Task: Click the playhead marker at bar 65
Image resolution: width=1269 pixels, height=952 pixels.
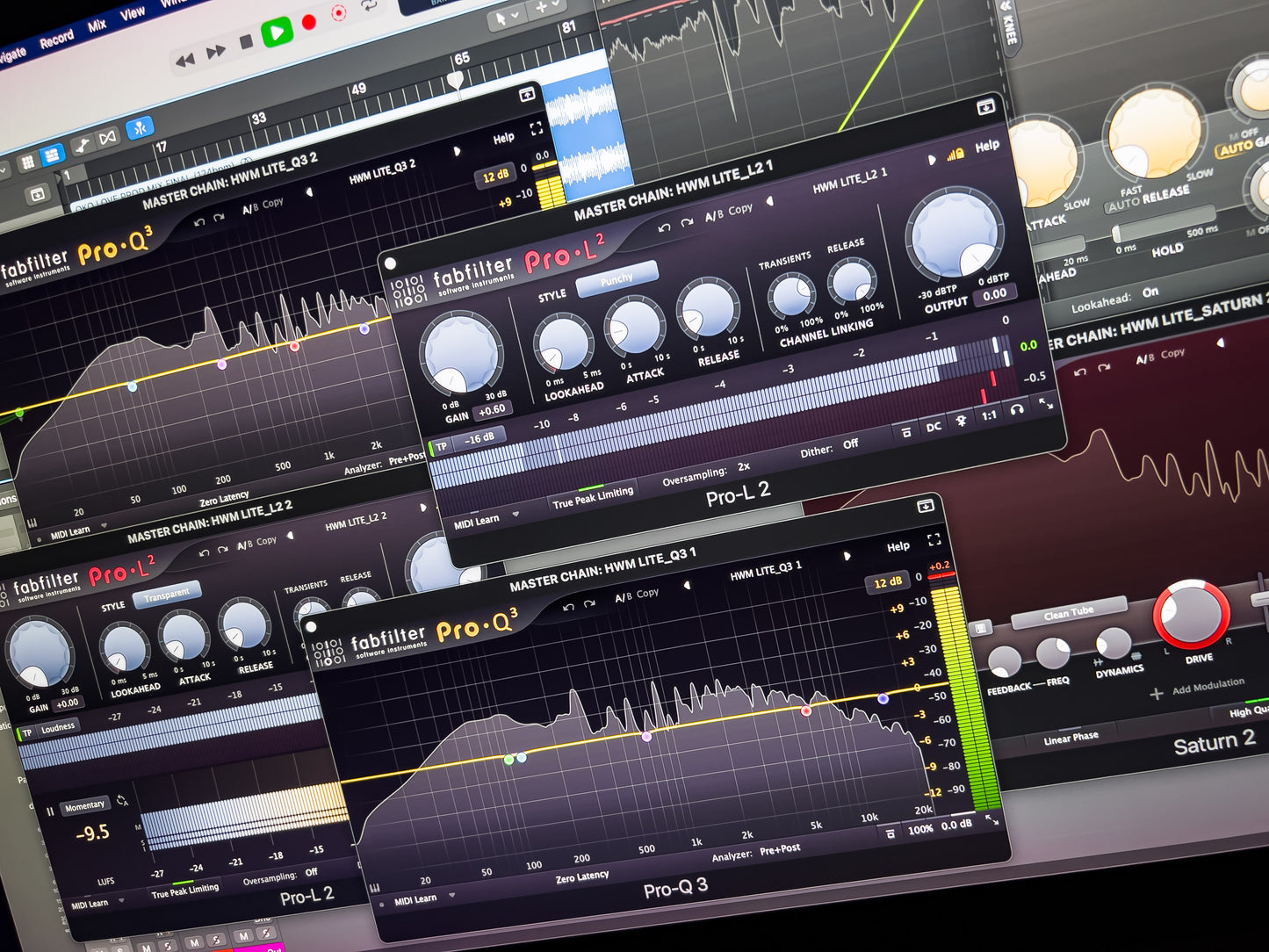Action: [x=455, y=80]
